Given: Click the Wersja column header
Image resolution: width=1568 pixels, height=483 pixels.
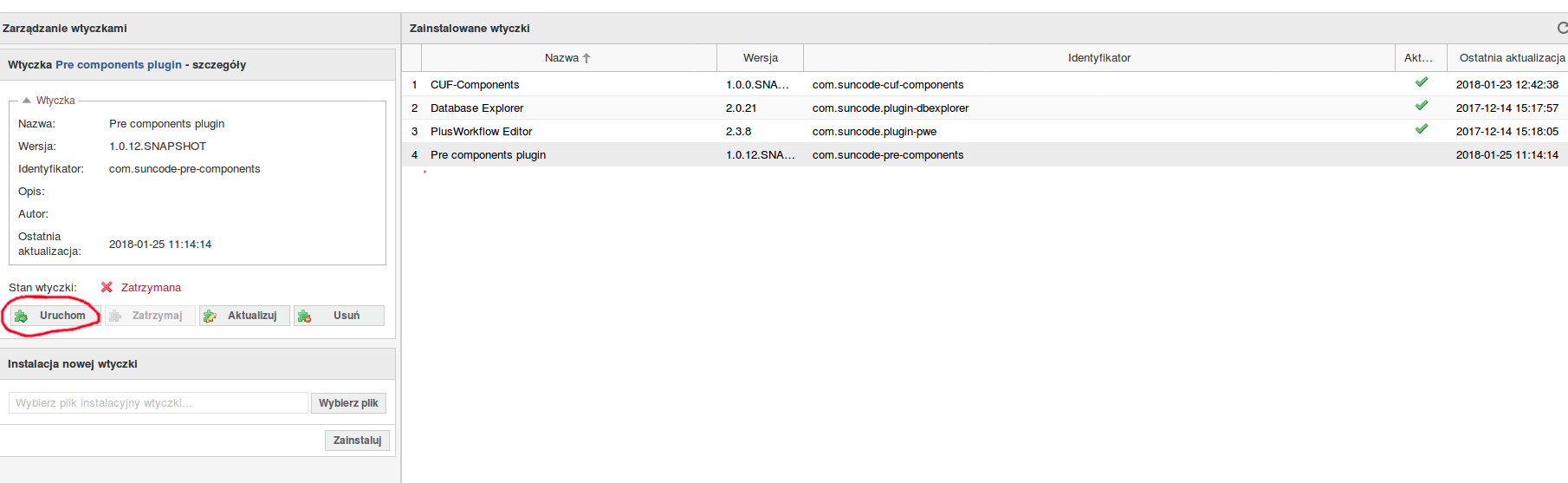Looking at the screenshot, I should pos(761,58).
